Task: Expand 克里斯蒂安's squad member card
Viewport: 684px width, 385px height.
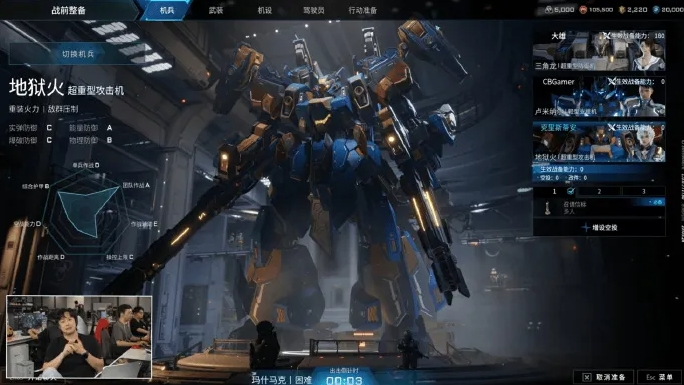Action: point(599,142)
